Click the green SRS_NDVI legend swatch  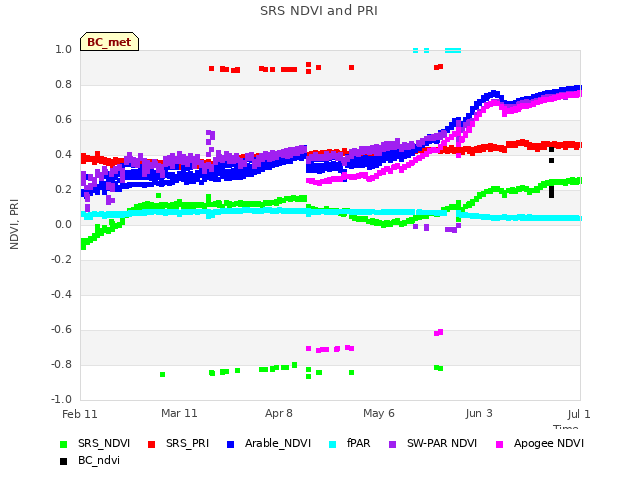click(63, 444)
